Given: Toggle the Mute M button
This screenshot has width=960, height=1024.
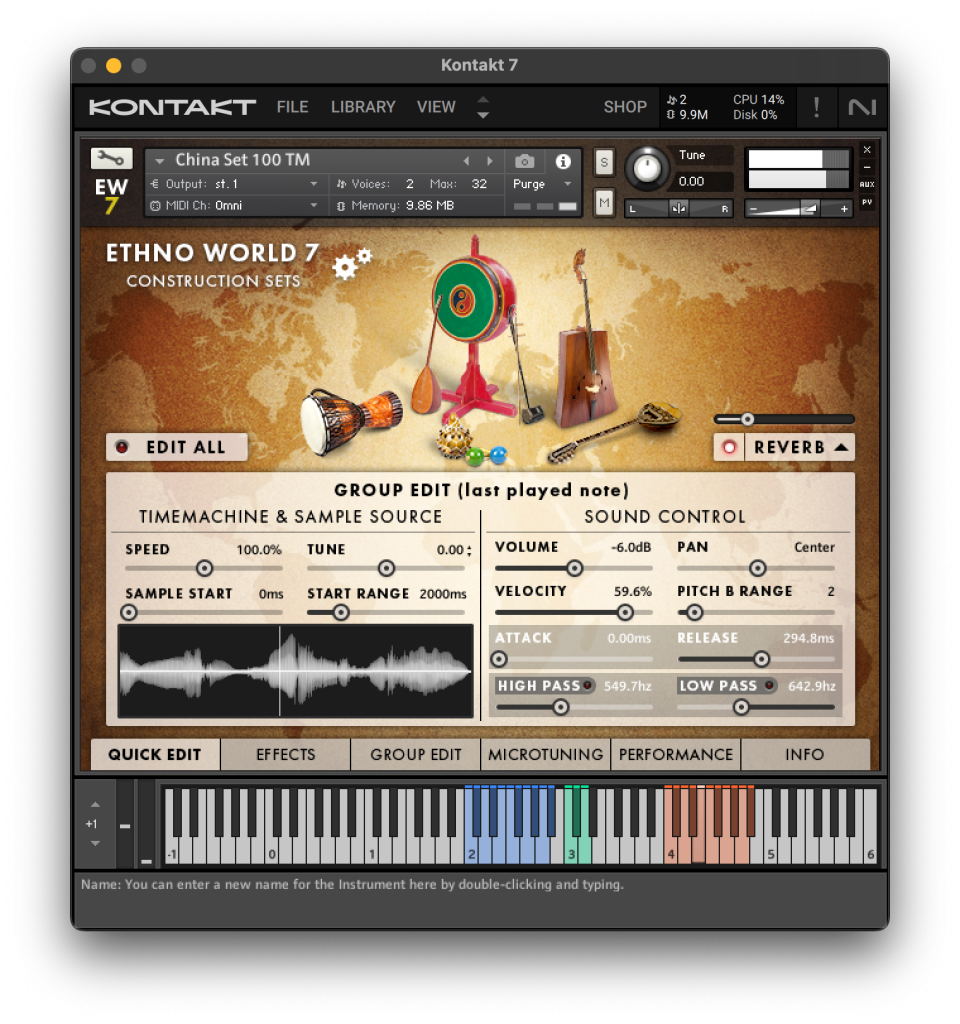Looking at the screenshot, I should [x=604, y=203].
